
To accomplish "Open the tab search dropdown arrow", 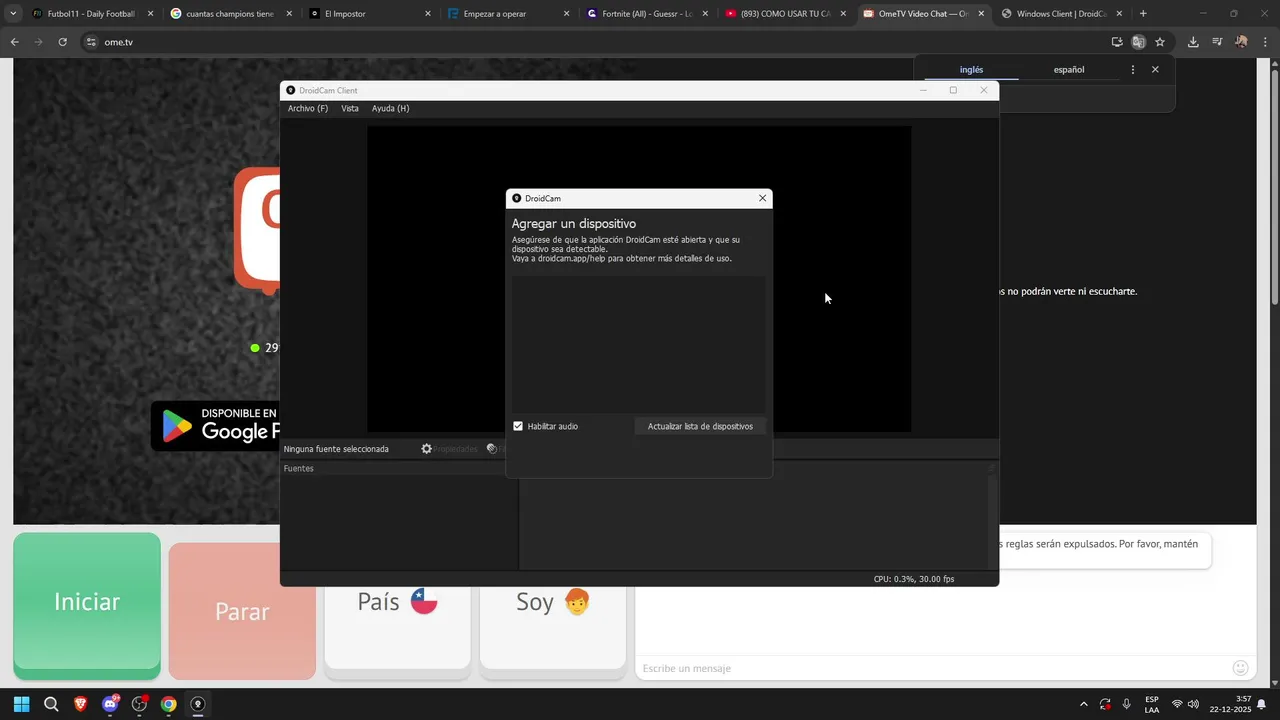I will pos(13,14).
